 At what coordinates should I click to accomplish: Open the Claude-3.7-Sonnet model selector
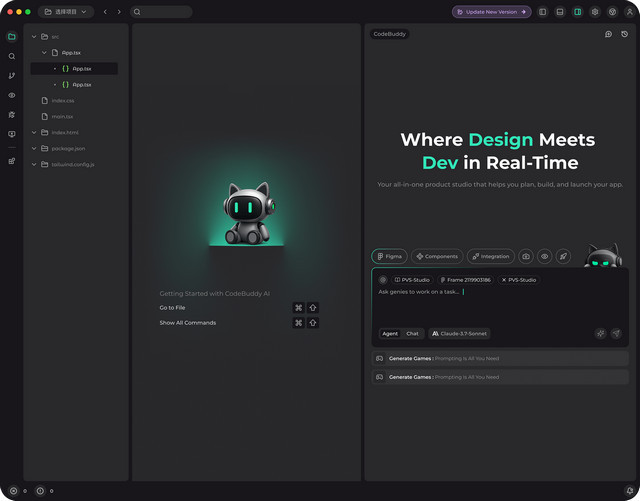pos(459,333)
